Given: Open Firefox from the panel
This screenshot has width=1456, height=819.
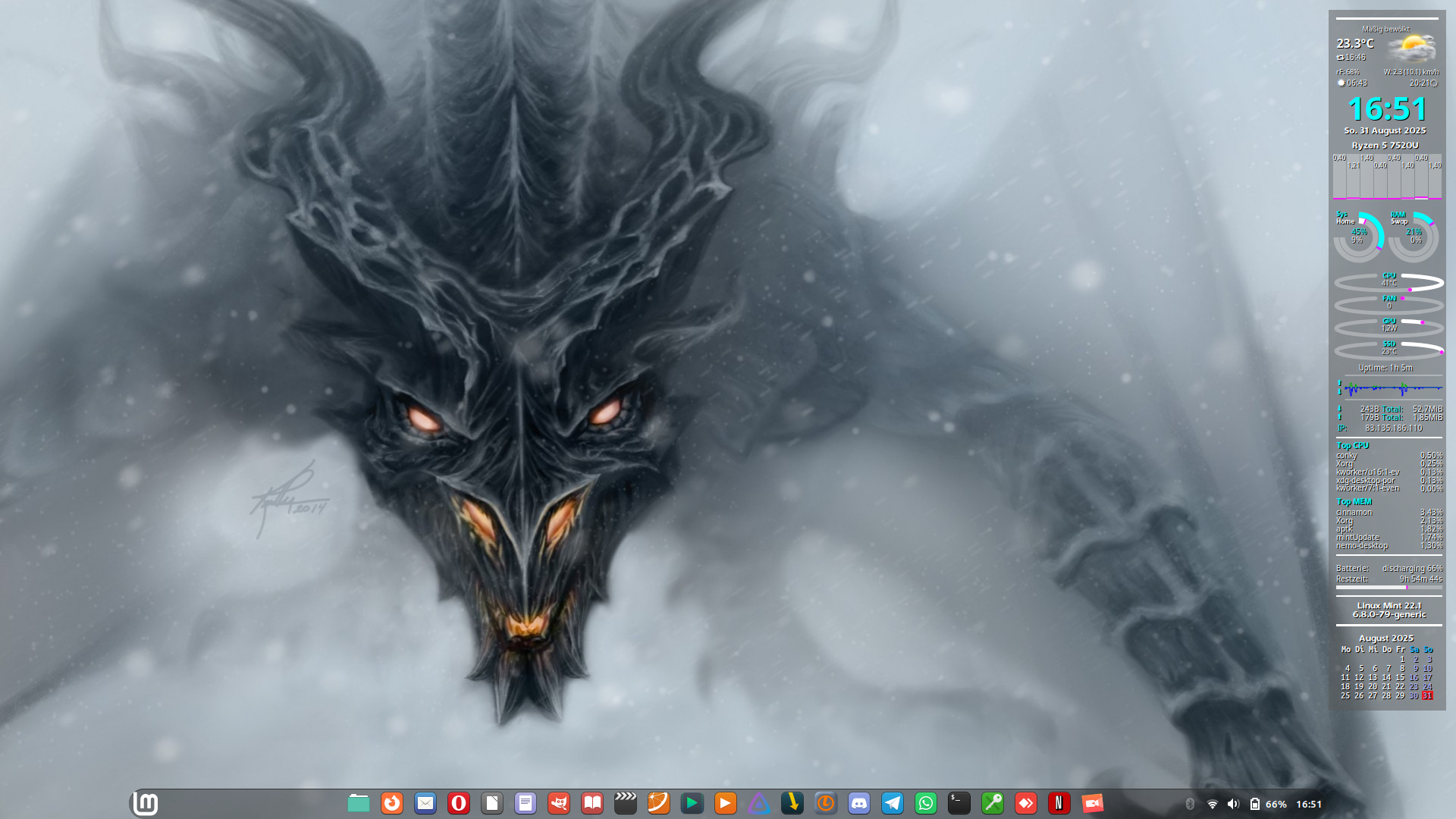Looking at the screenshot, I should pyautogui.click(x=392, y=803).
